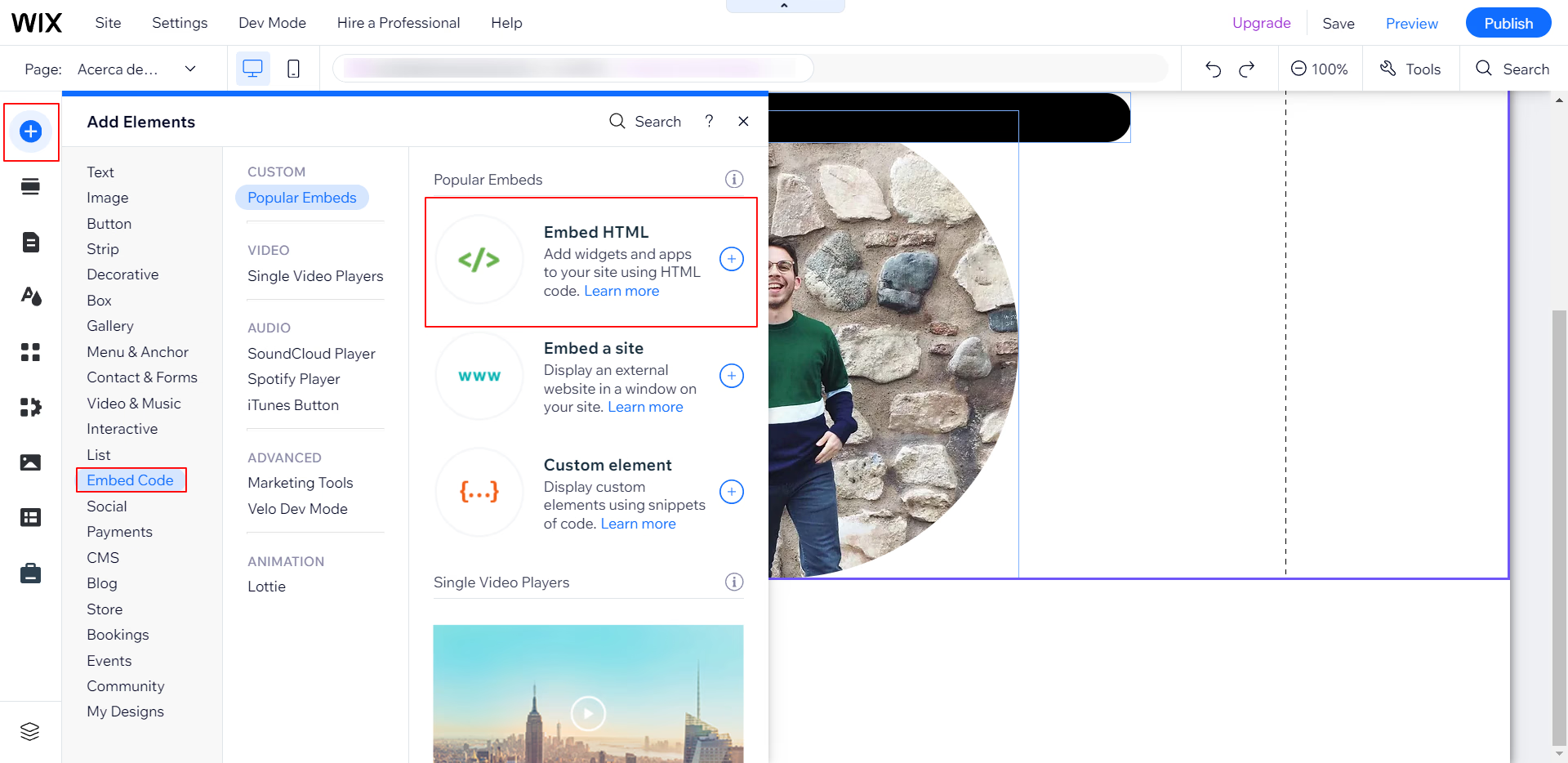Open the Help menu
Viewport: 1568px width, 763px height.
[506, 23]
